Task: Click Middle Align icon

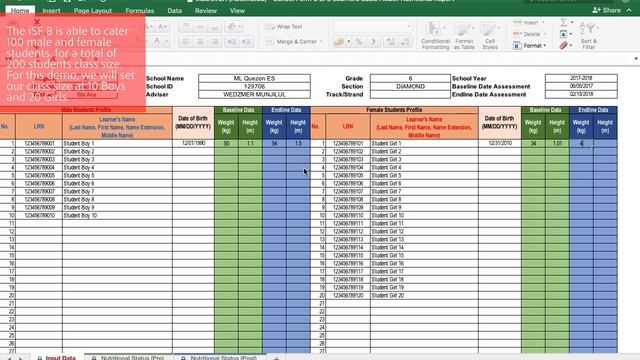Action: coord(200,27)
